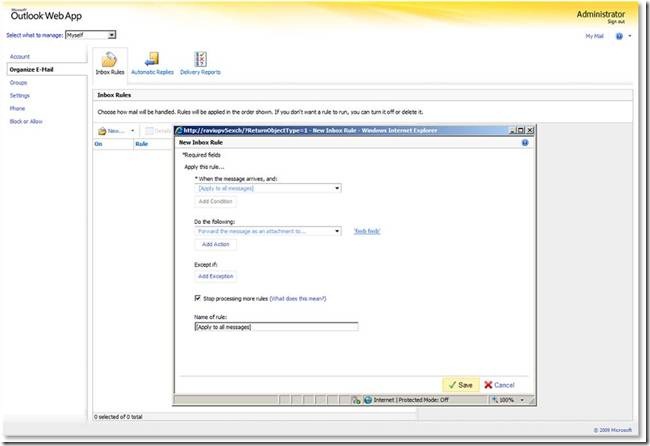Click the New rule folder icon
Screen dimensions: 650x446
tap(102, 130)
